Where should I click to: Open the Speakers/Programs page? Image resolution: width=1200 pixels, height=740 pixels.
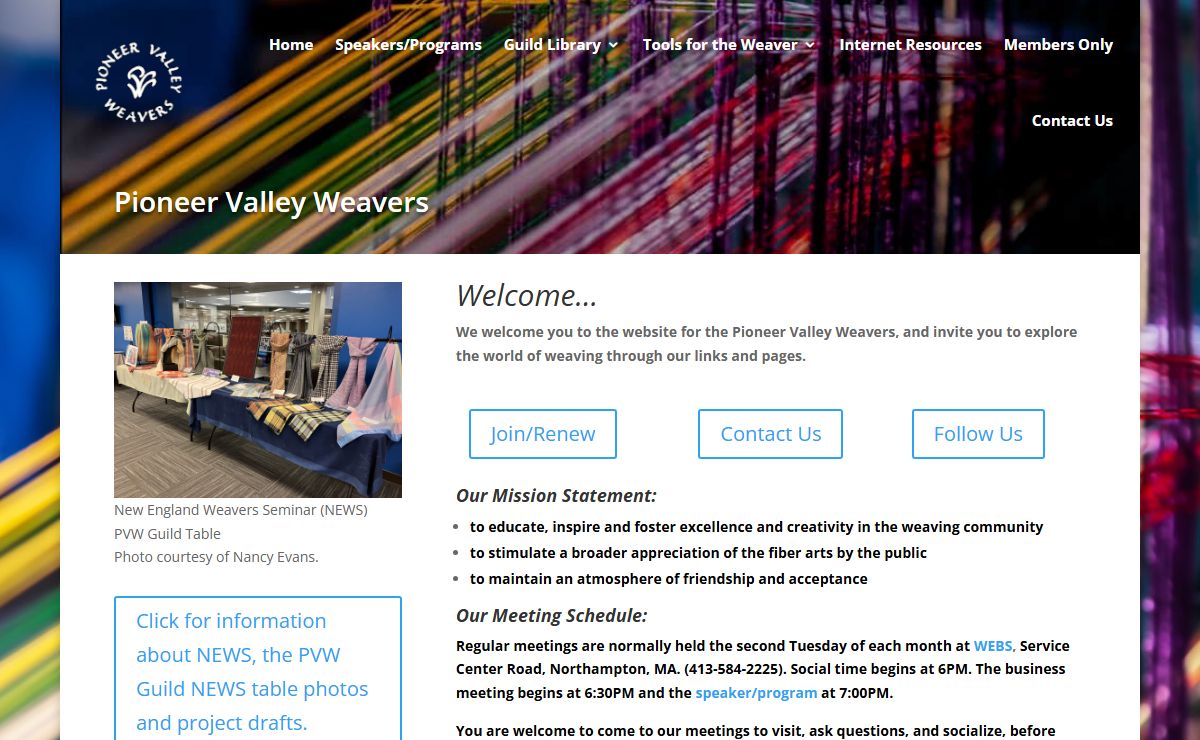pos(408,44)
